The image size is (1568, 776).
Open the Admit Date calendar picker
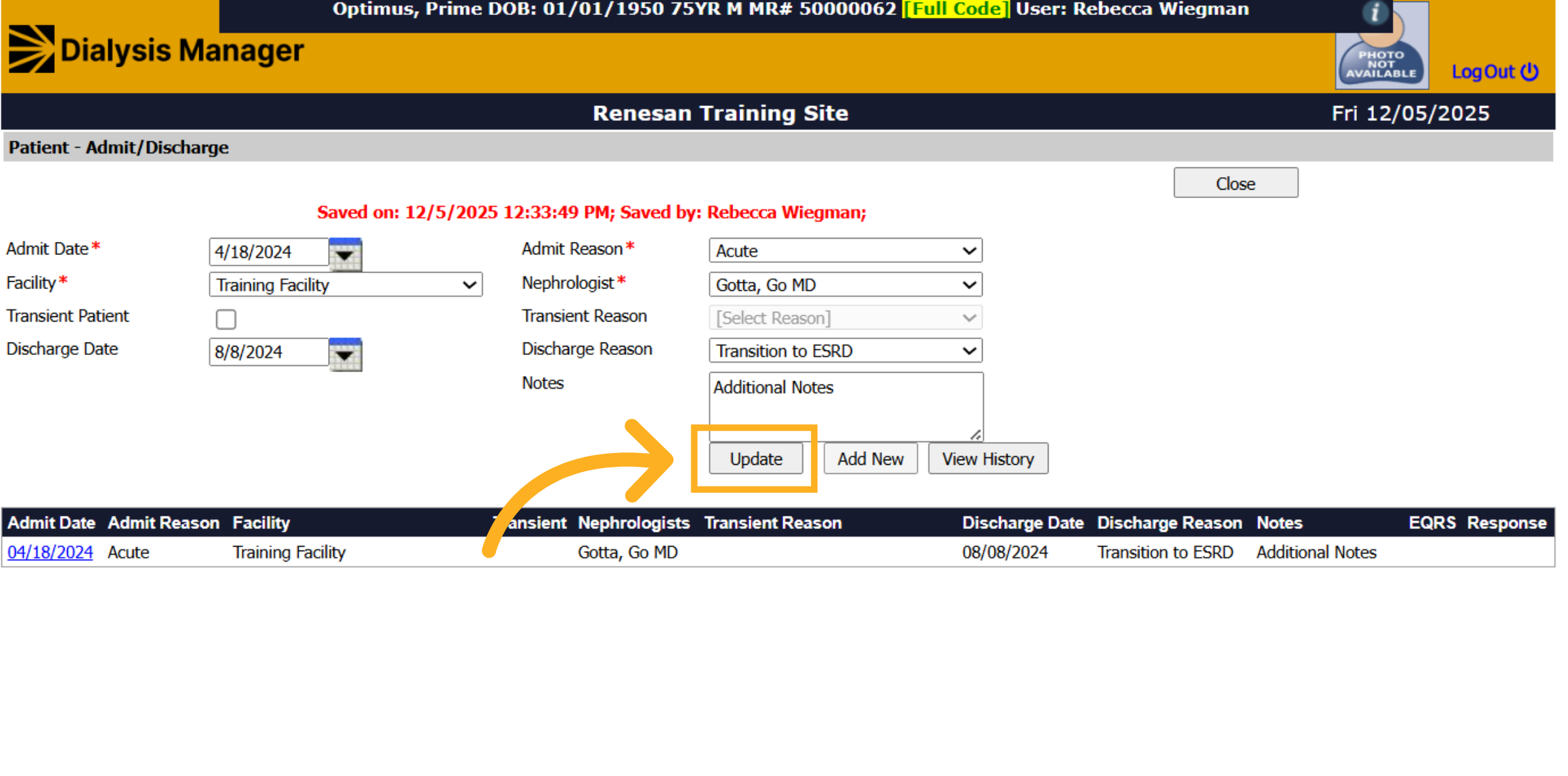tap(345, 254)
